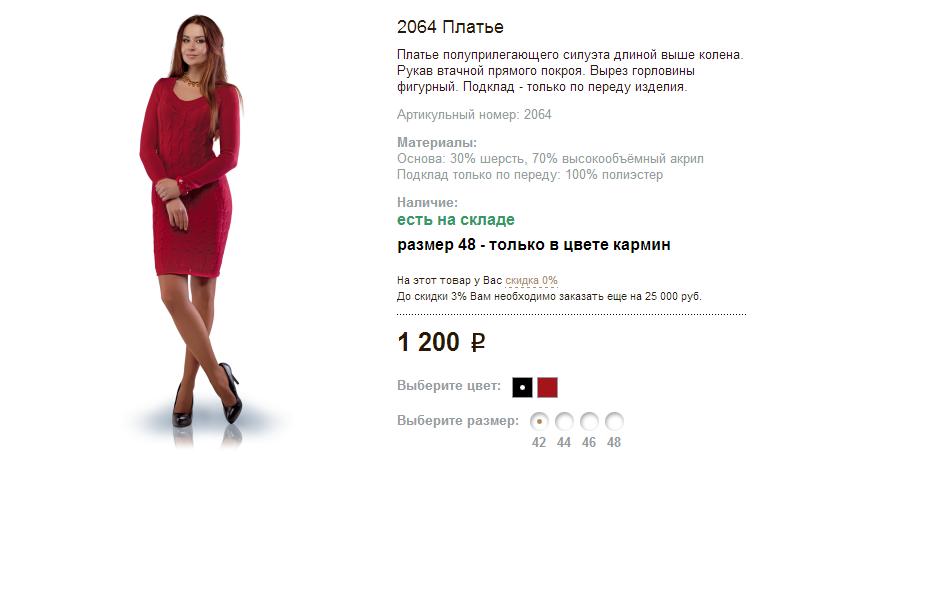Screen dimensions: 942x599
Task: Click the "2064 Платье" product title
Action: pyautogui.click(x=450, y=27)
